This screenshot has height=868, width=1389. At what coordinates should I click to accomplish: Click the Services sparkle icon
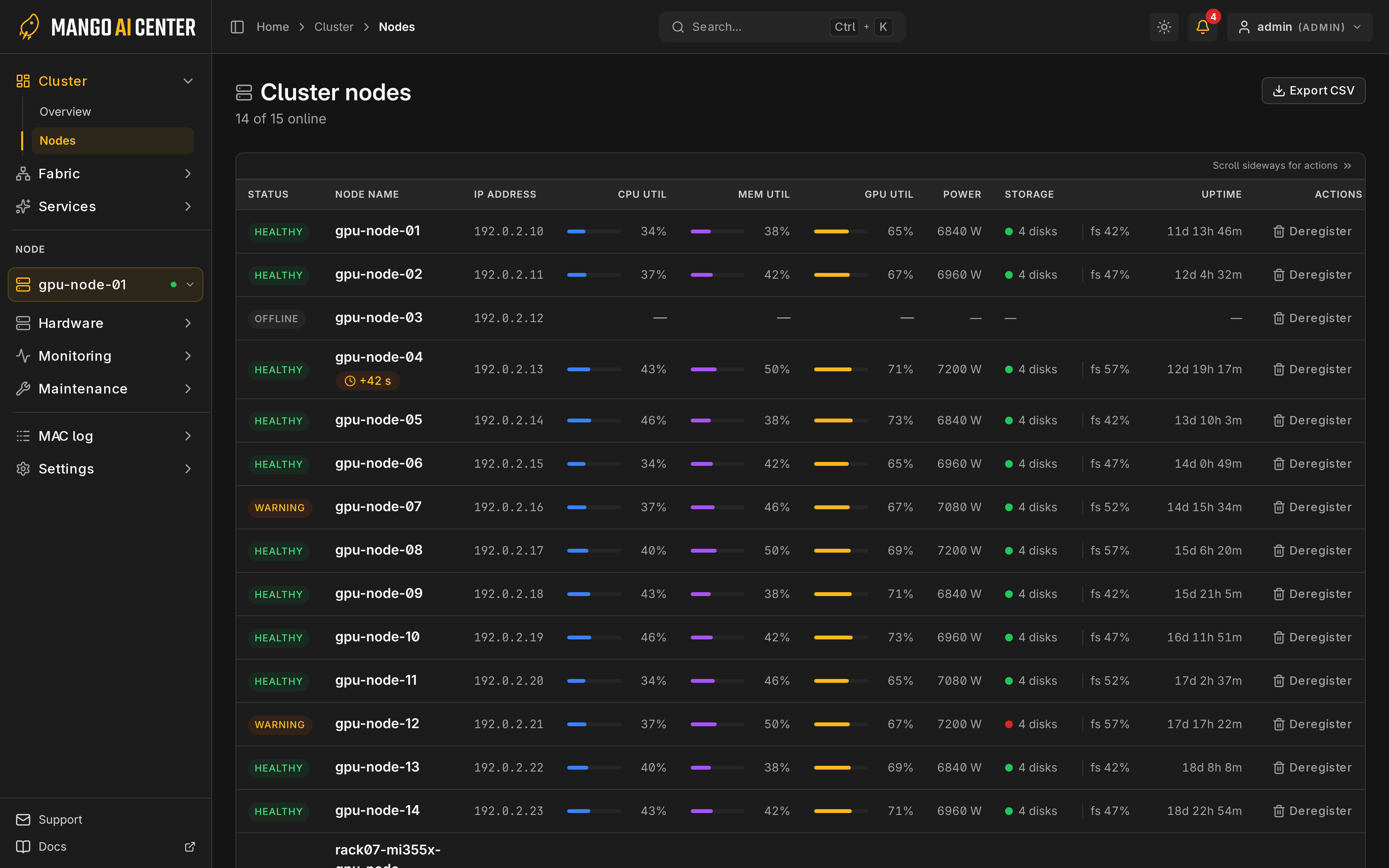coord(23,206)
